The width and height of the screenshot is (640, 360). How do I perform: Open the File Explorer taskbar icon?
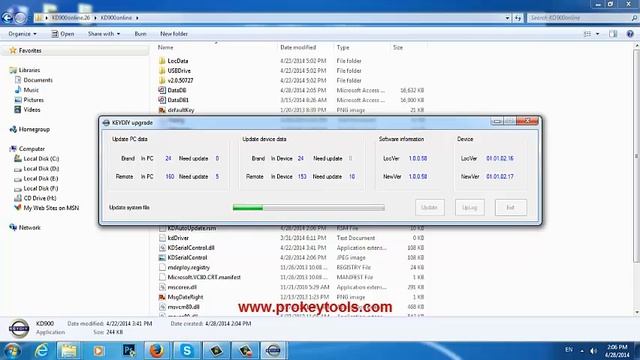[x=69, y=351]
